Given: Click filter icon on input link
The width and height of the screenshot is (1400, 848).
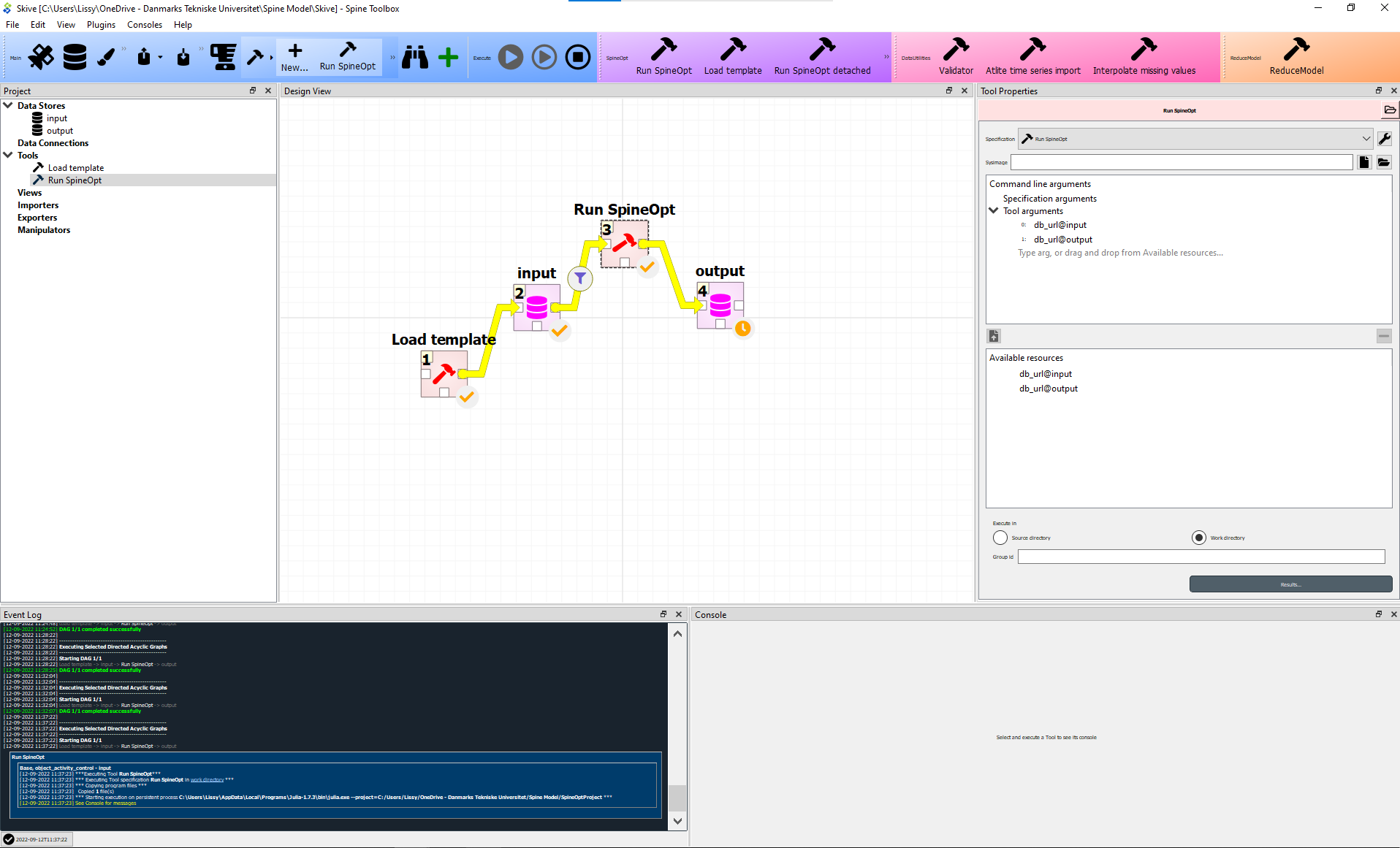Looking at the screenshot, I should click(x=580, y=278).
